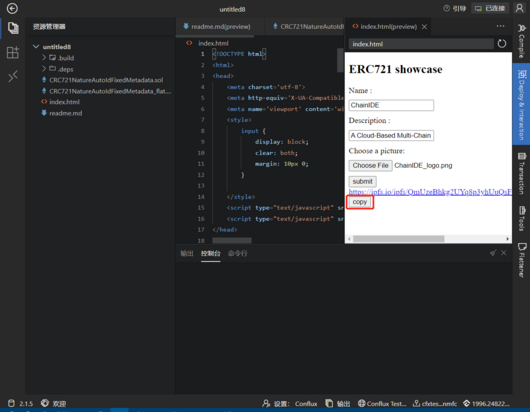Clear the console with the broom icon
This screenshot has width=530, height=412.
(493, 253)
